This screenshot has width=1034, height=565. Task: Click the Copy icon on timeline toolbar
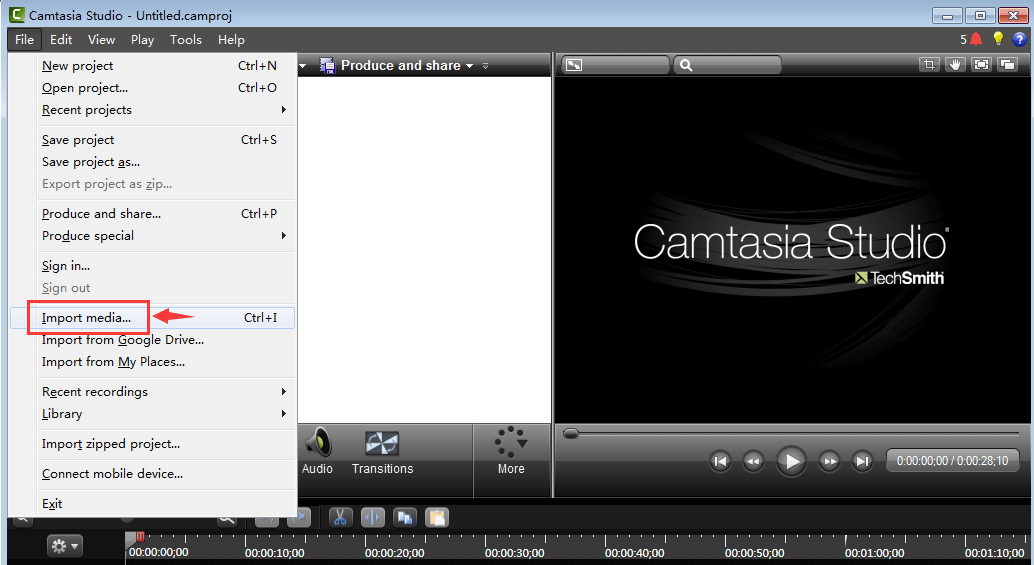click(405, 518)
